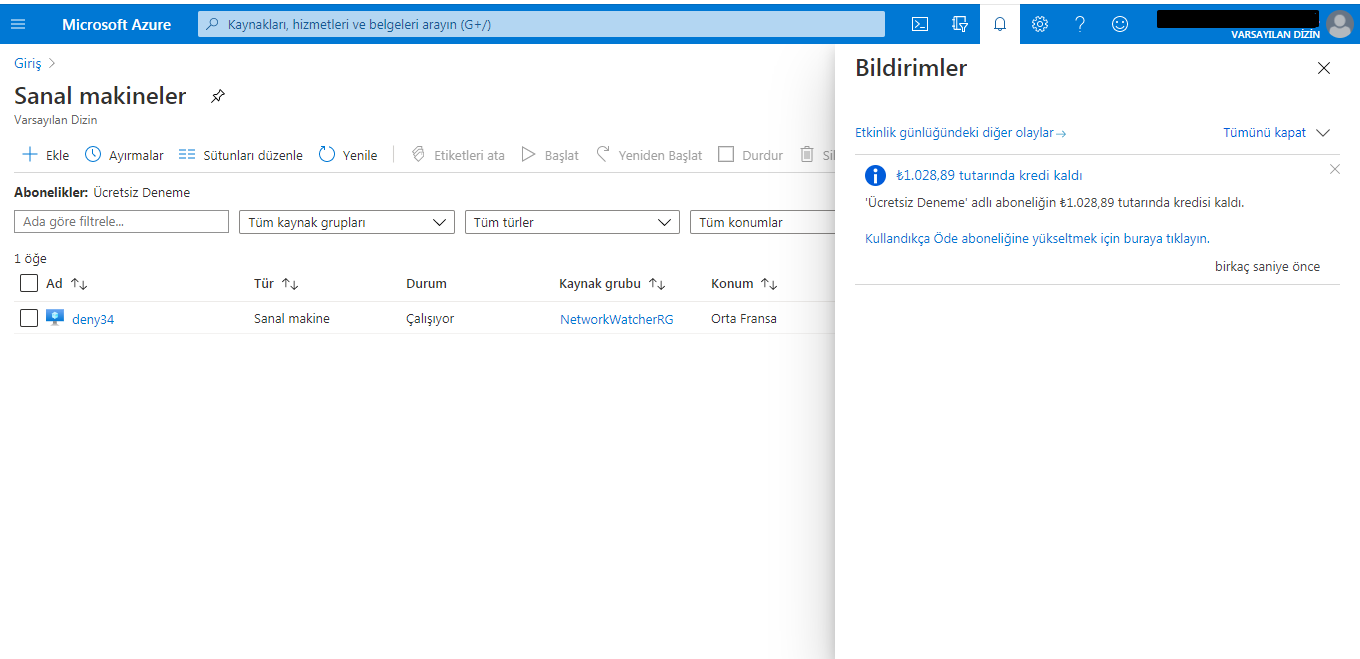Screen dimensions: 1360x659
Task: Sort by the Kaynak grubu column
Action: [x=612, y=284]
